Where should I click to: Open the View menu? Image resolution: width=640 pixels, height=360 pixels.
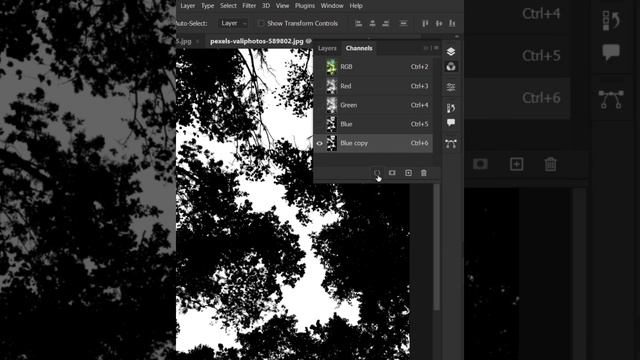point(282,6)
